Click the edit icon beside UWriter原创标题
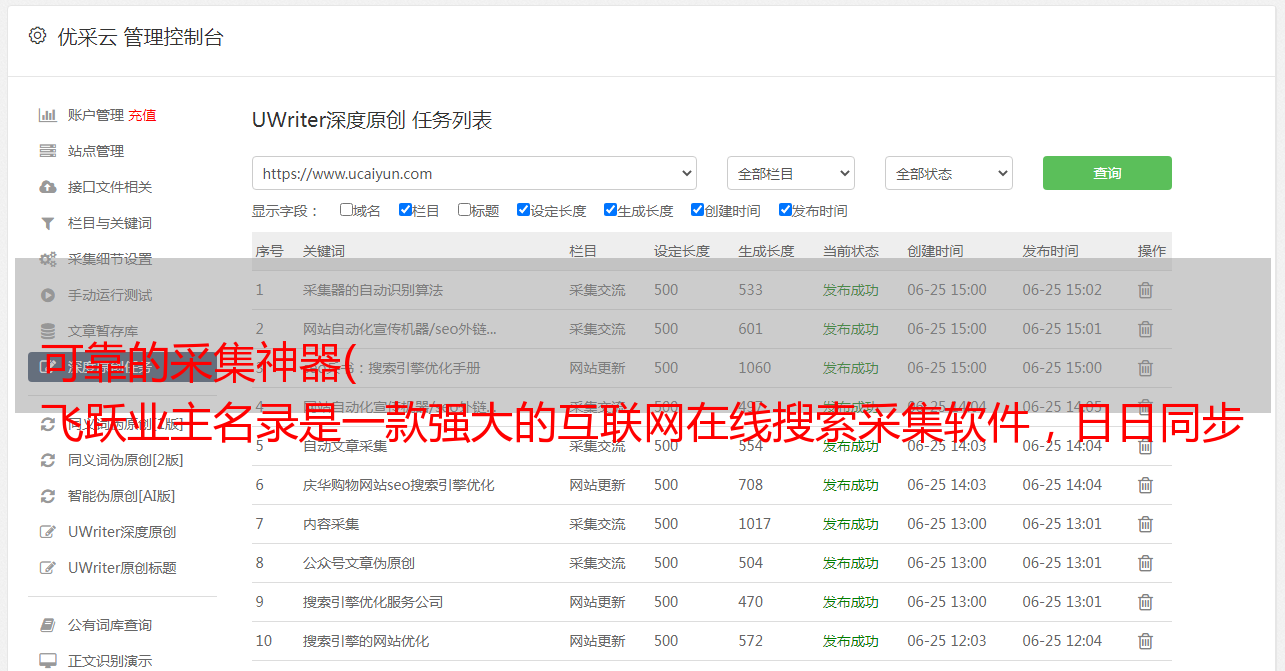The width and height of the screenshot is (1285, 671). click(x=47, y=568)
